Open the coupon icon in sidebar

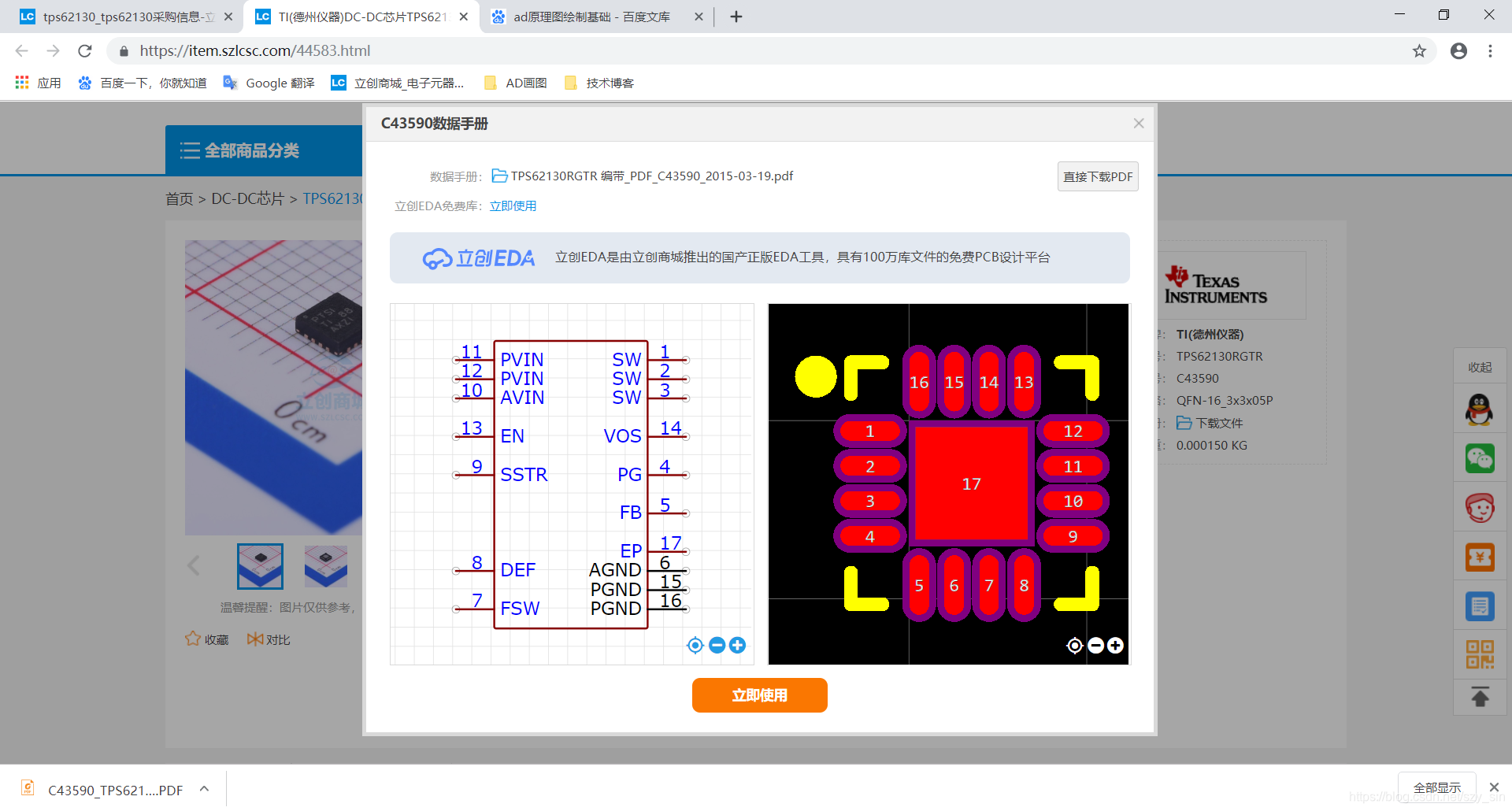tap(1480, 557)
